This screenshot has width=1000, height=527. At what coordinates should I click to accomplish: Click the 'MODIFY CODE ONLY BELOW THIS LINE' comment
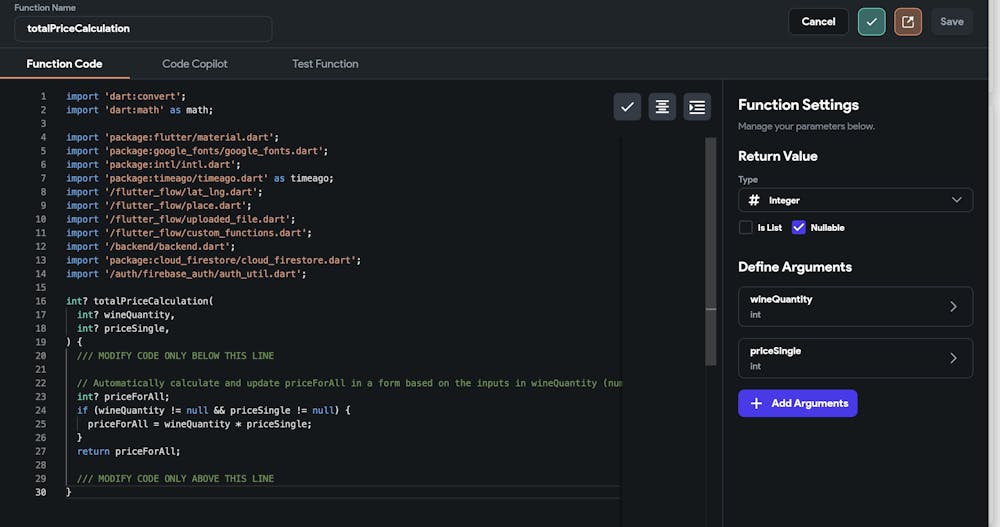coord(175,356)
